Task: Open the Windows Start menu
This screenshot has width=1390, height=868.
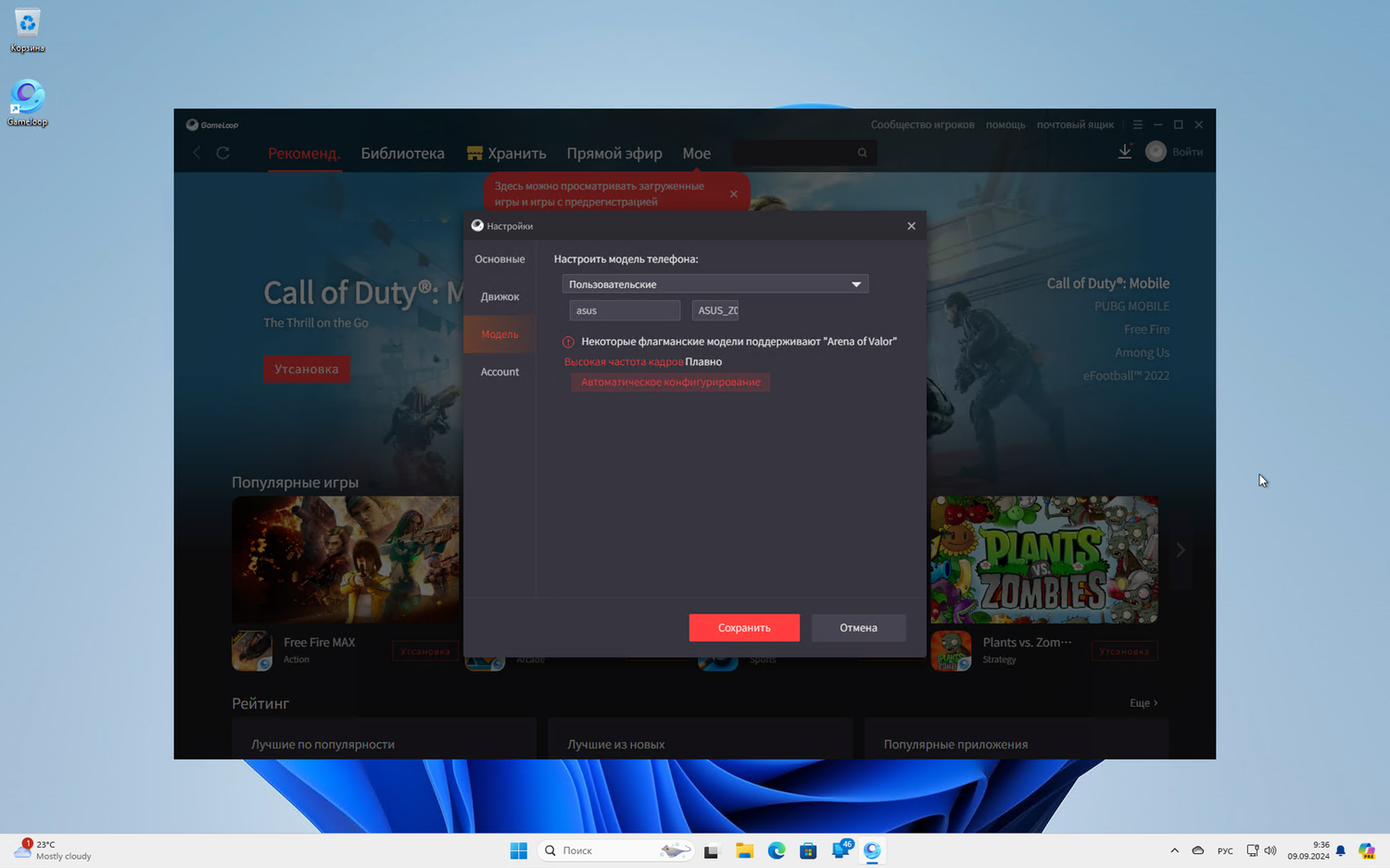Action: tap(518, 850)
